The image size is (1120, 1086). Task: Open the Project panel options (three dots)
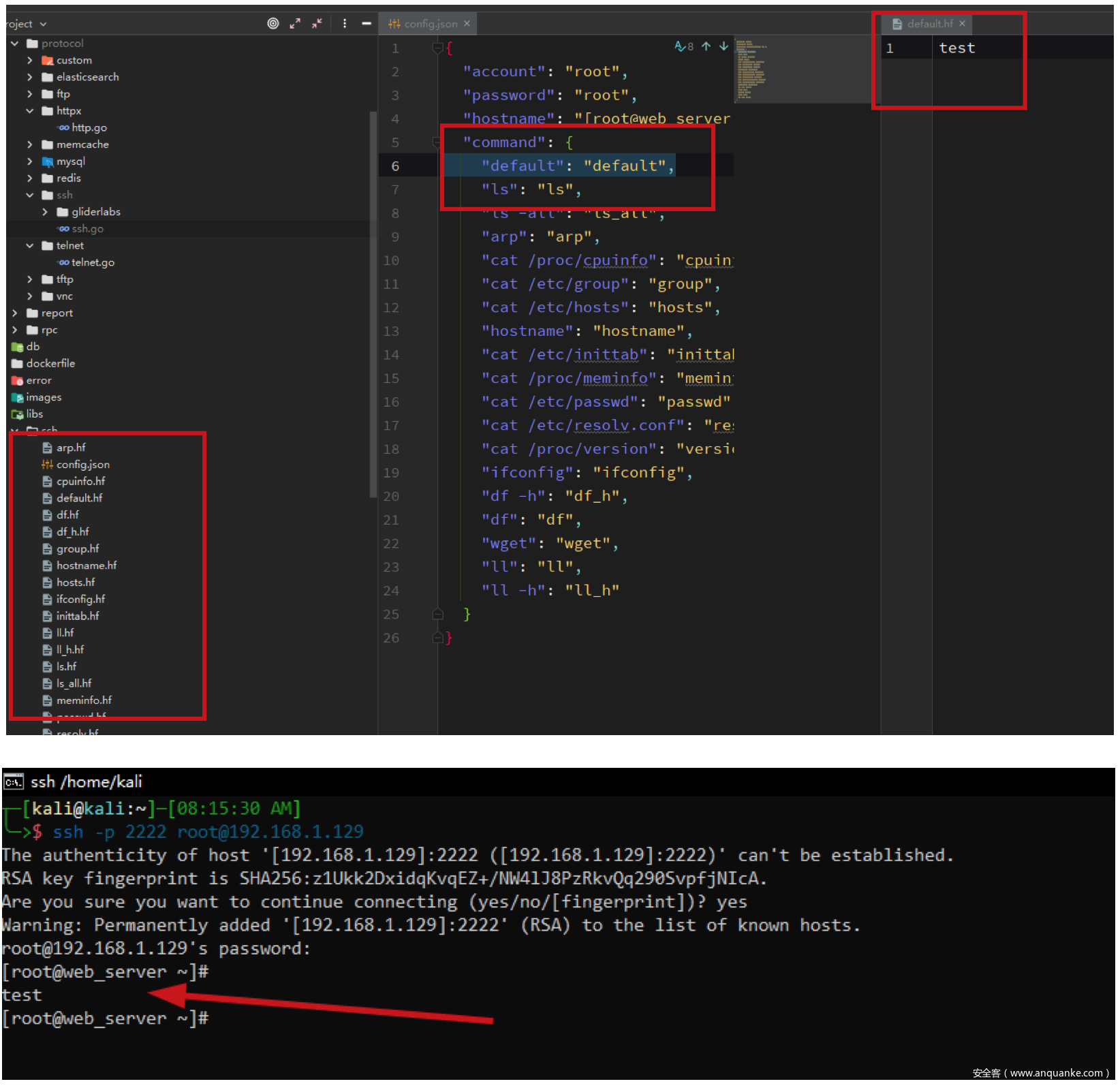coord(345,24)
